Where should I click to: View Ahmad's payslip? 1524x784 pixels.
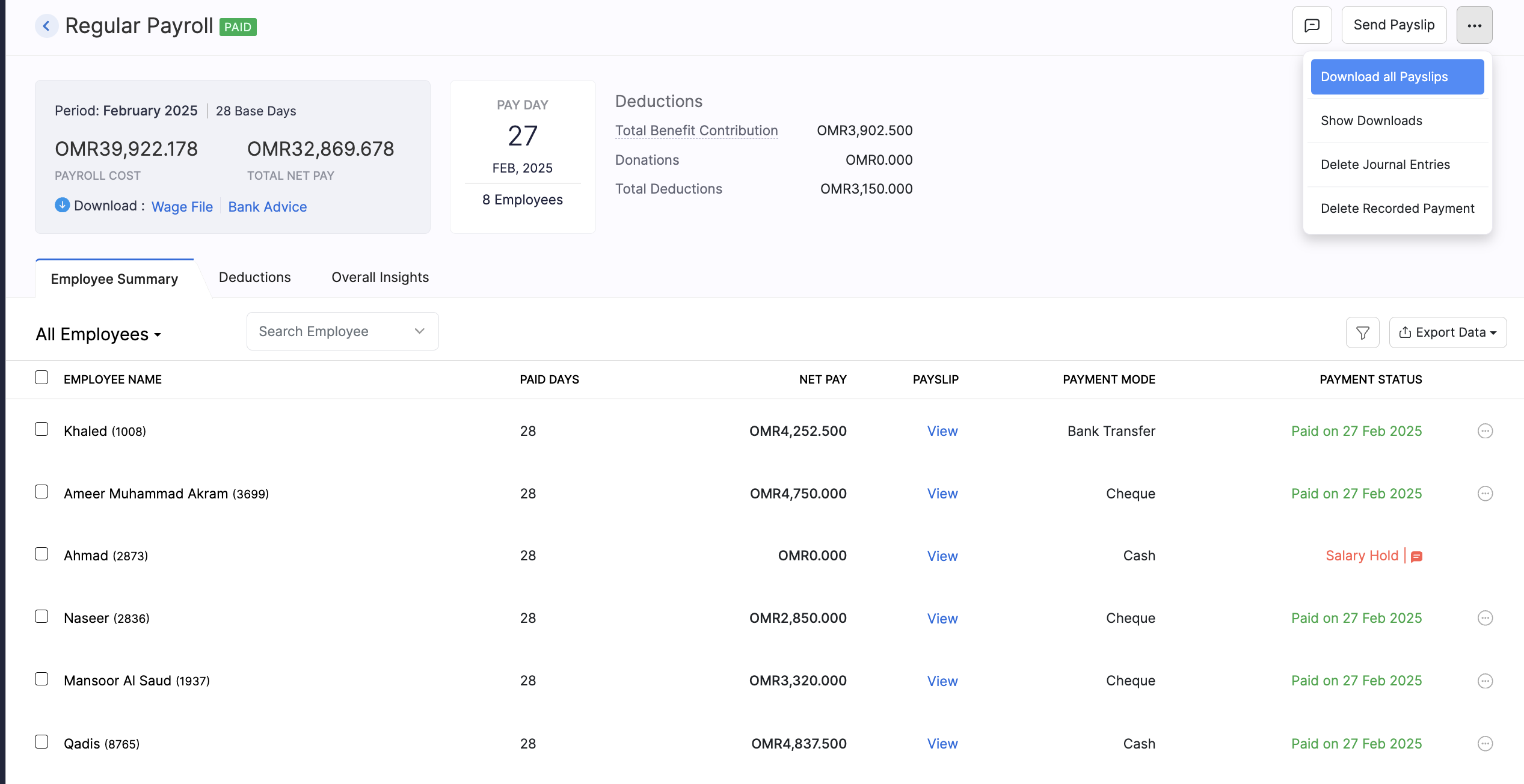(x=942, y=556)
